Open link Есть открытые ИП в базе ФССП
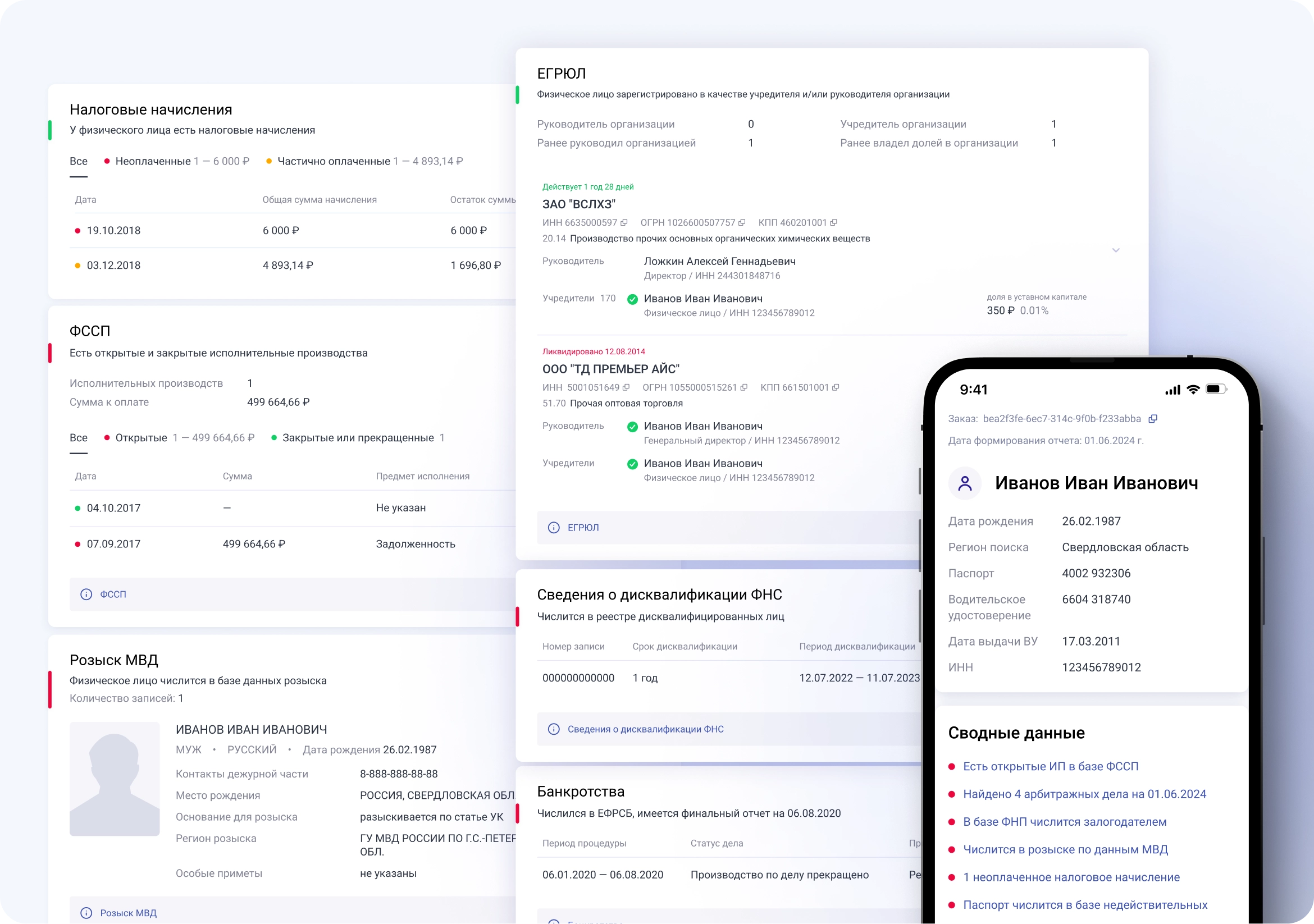This screenshot has height=924, width=1314. [1051, 766]
